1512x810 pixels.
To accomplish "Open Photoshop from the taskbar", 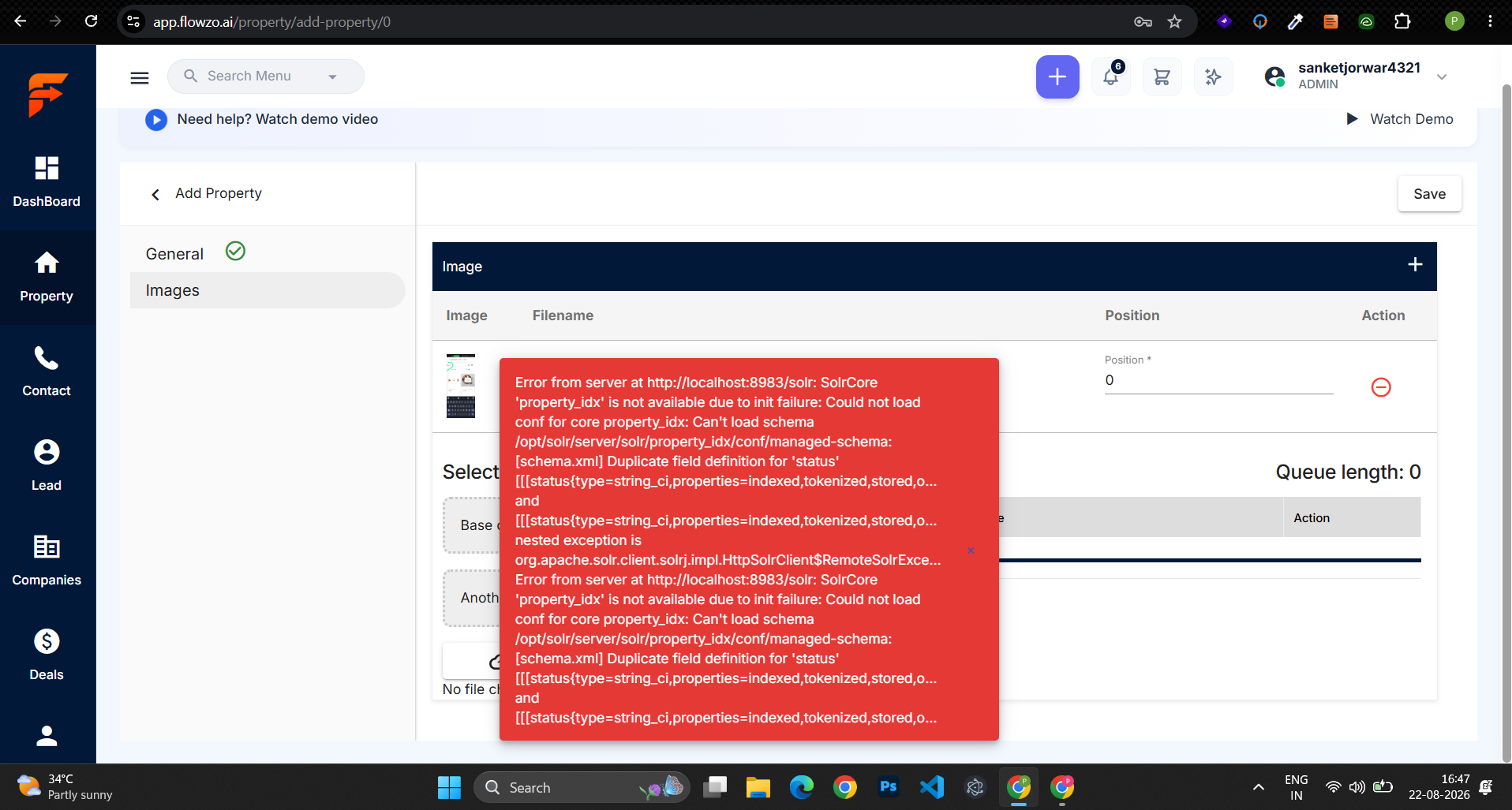I will click(888, 787).
